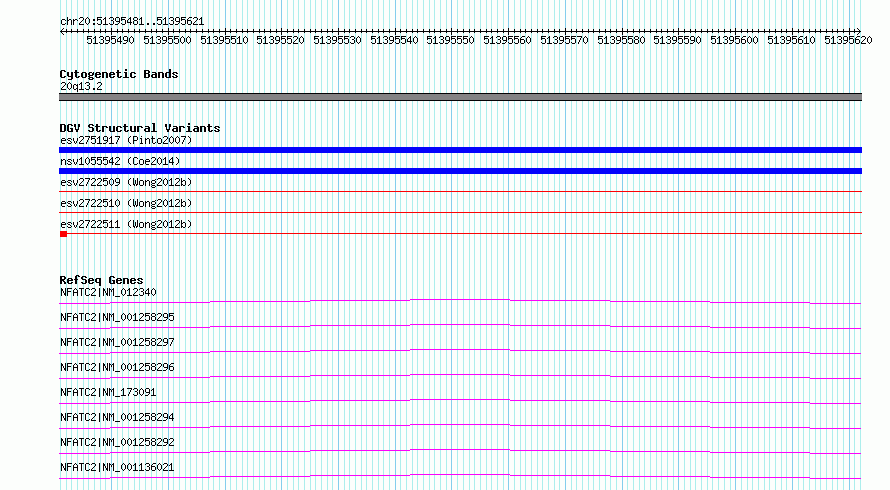Click ruler position 51395530
The width and height of the screenshot is (890, 490).
point(337,40)
